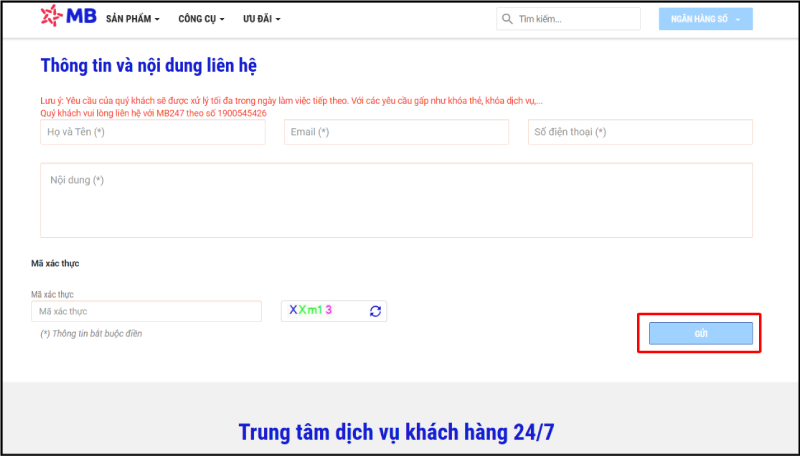800x456 pixels.
Task: Expand the SẢN PHẨM menu
Action: click(132, 19)
